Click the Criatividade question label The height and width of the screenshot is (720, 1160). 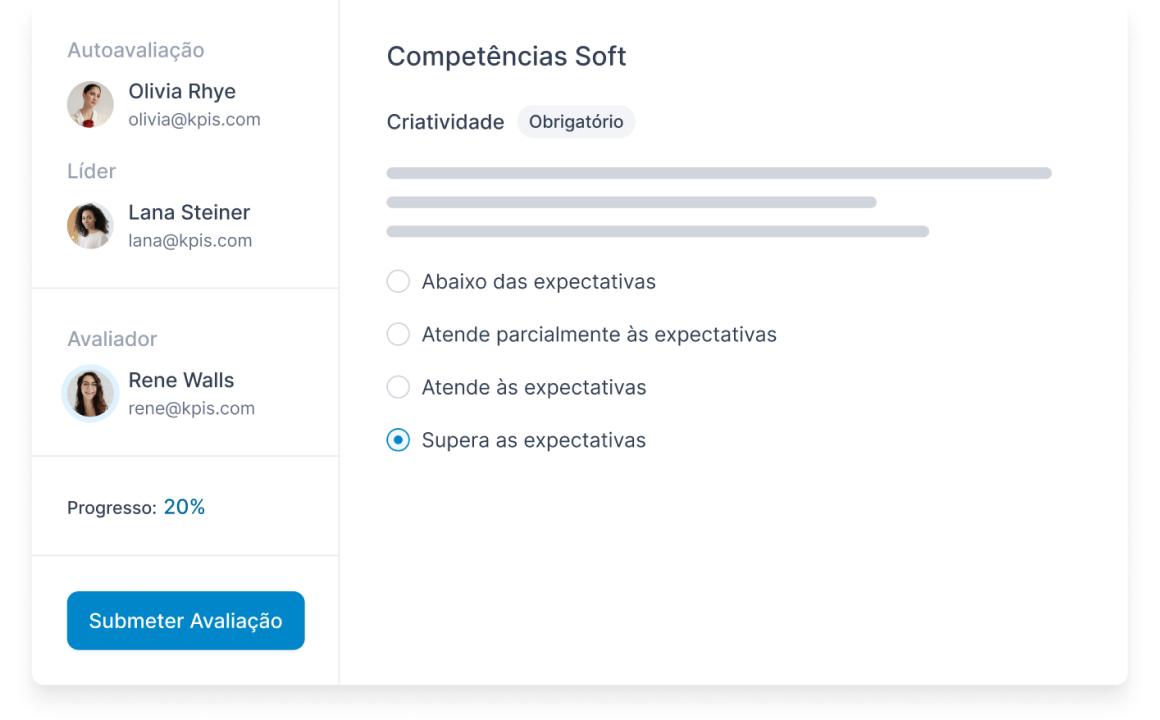click(x=445, y=122)
